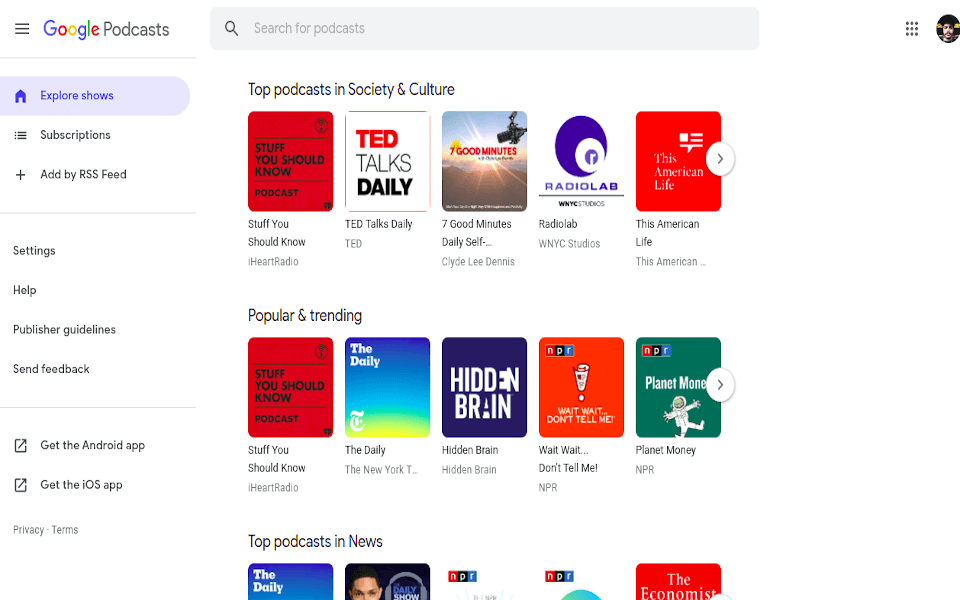Open Wait Wait... Don't Tell Me! cover art
The image size is (960, 600).
click(581, 388)
